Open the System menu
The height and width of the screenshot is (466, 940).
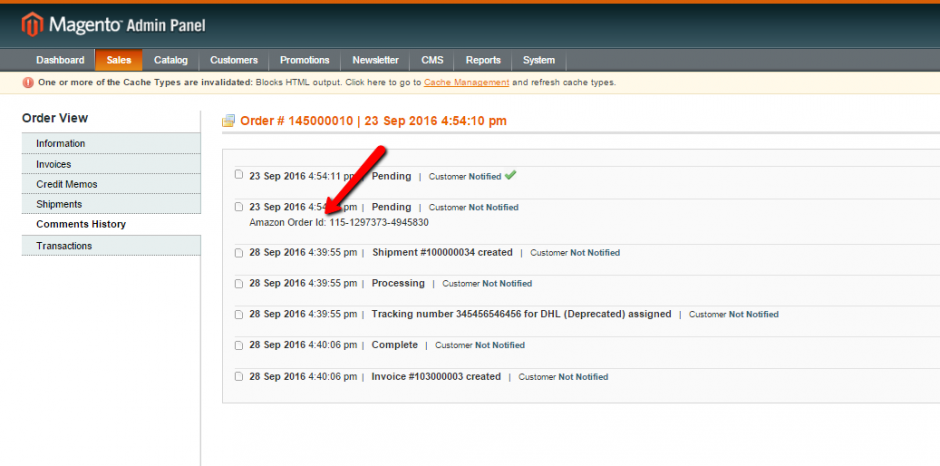538,60
